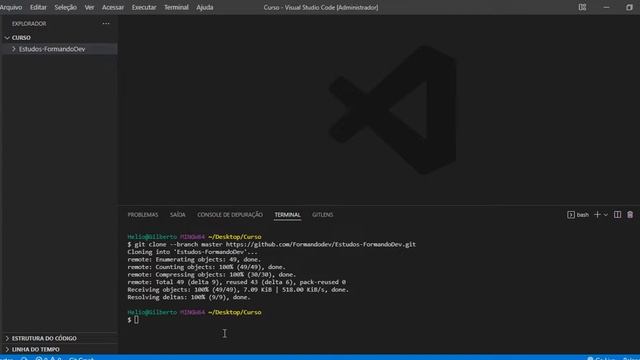Click 'Receiving objects: 100% (49/49)' line
The image size is (640, 360).
coord(238,289)
